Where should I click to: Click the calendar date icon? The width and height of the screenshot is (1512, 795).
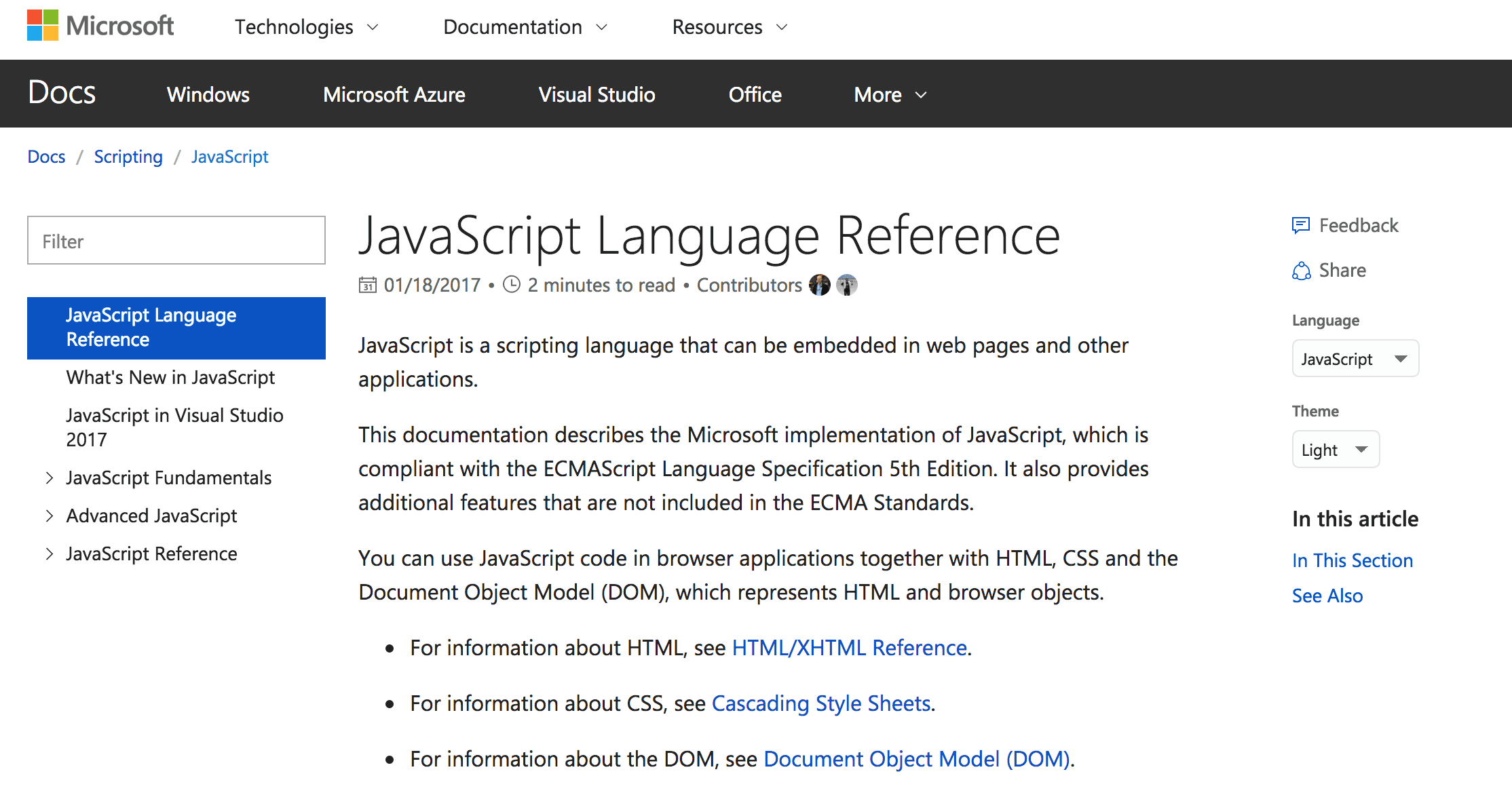(x=367, y=285)
